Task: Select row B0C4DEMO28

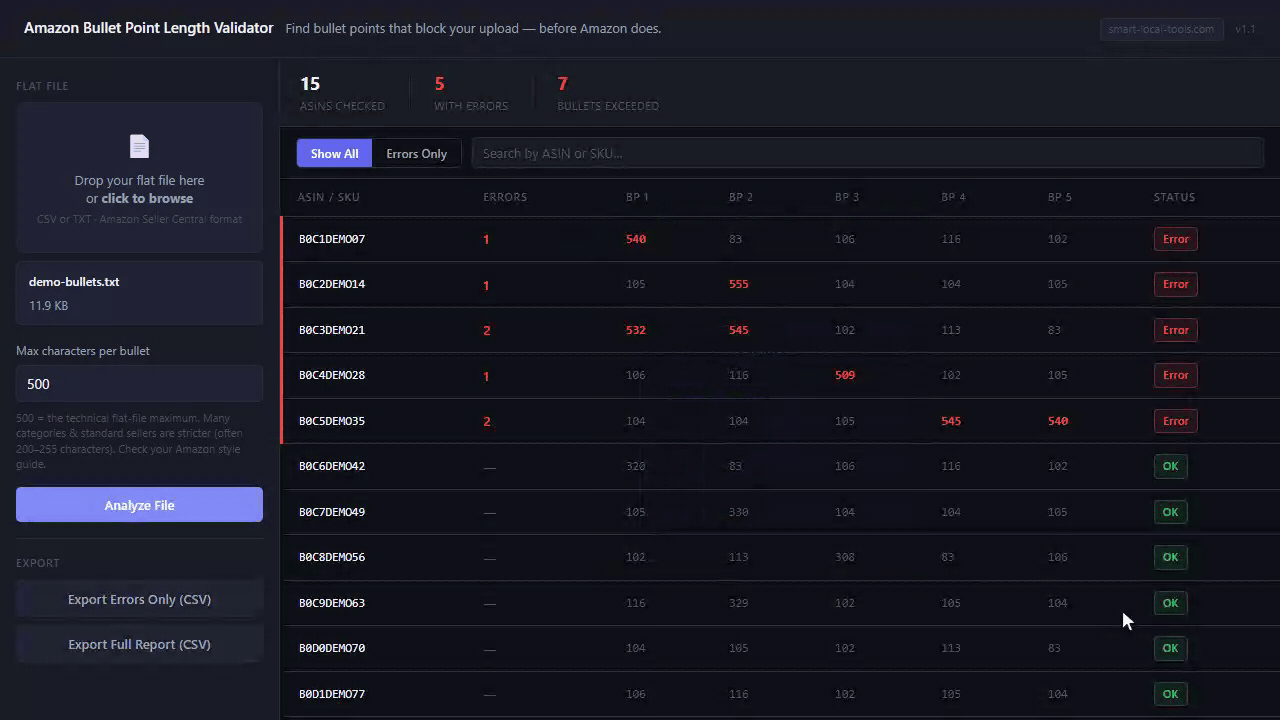Action: tap(780, 375)
